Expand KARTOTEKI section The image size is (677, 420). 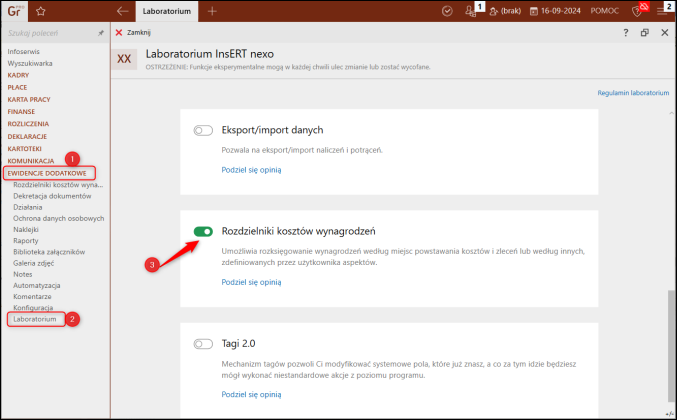point(25,148)
